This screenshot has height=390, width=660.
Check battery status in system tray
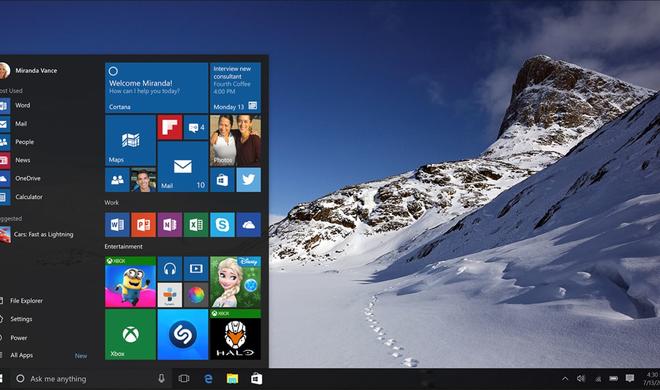(614, 379)
